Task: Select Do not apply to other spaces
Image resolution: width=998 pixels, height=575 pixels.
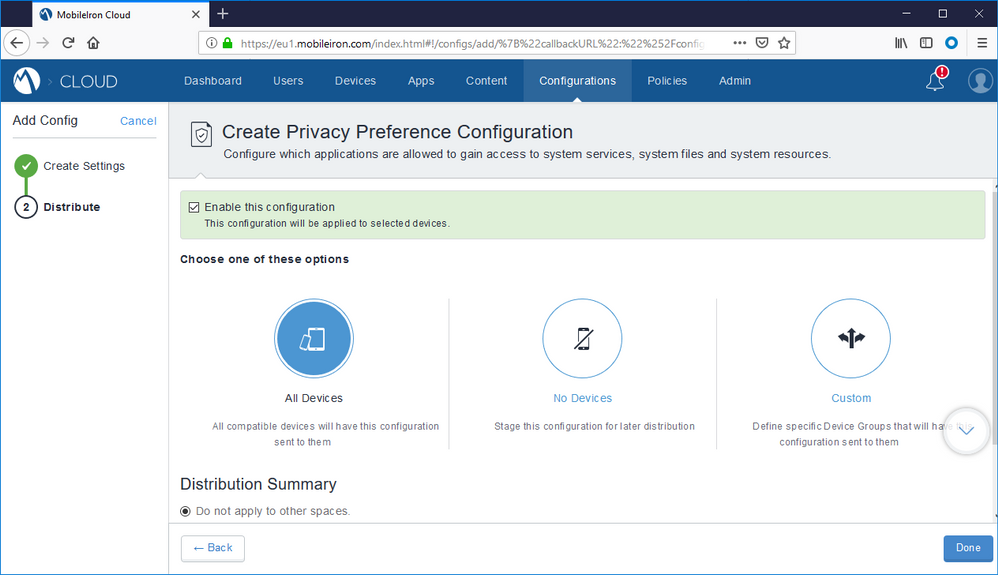Action: click(186, 511)
